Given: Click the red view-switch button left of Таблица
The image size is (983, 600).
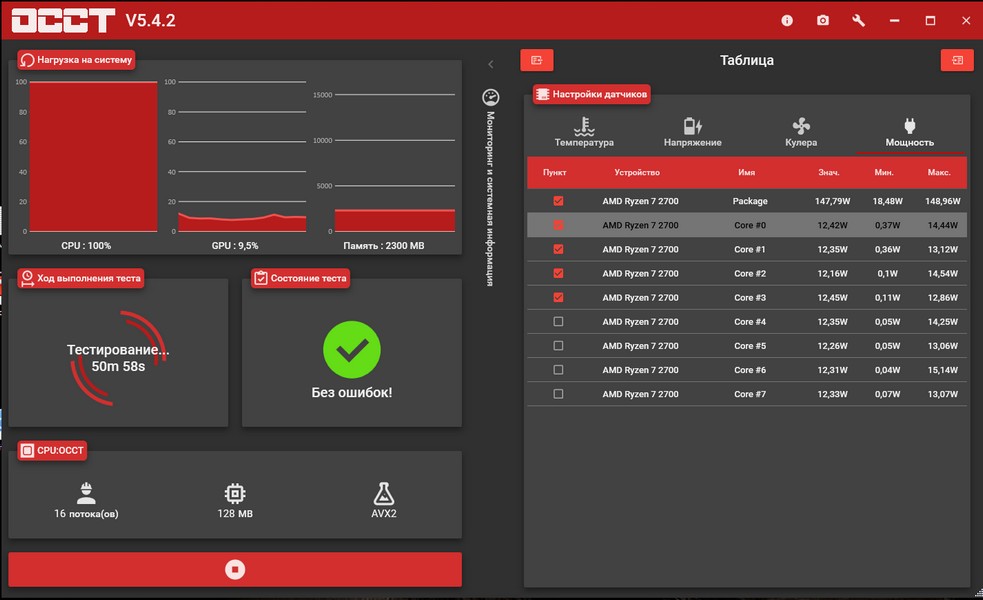Looking at the screenshot, I should click(537, 60).
